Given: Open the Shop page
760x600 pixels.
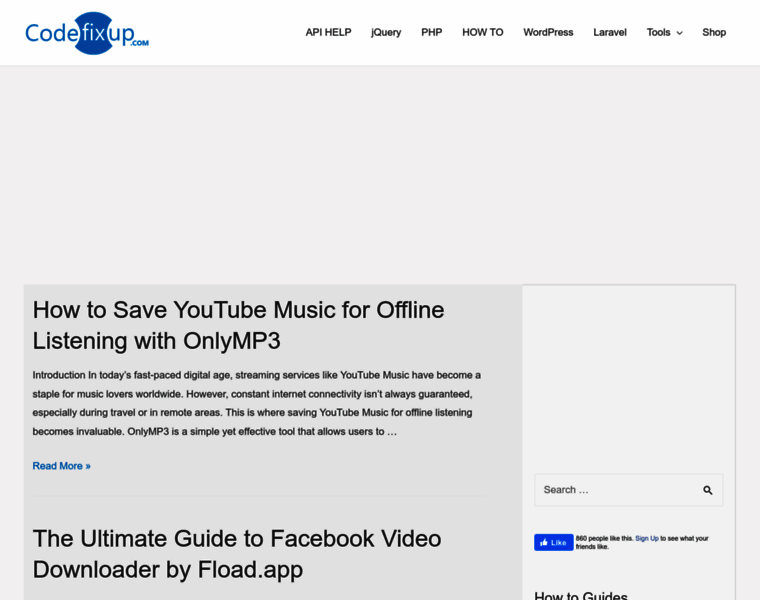Looking at the screenshot, I should tap(714, 32).
